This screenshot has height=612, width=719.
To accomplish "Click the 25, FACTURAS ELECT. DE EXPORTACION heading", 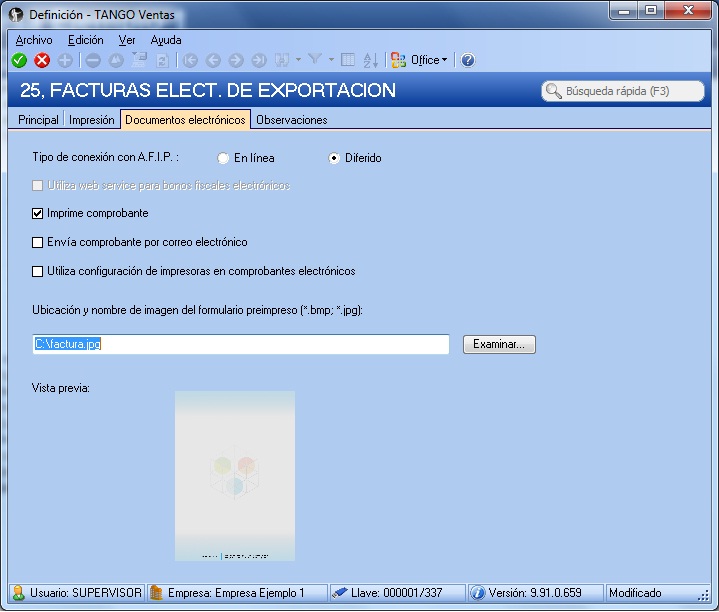I will click(208, 90).
